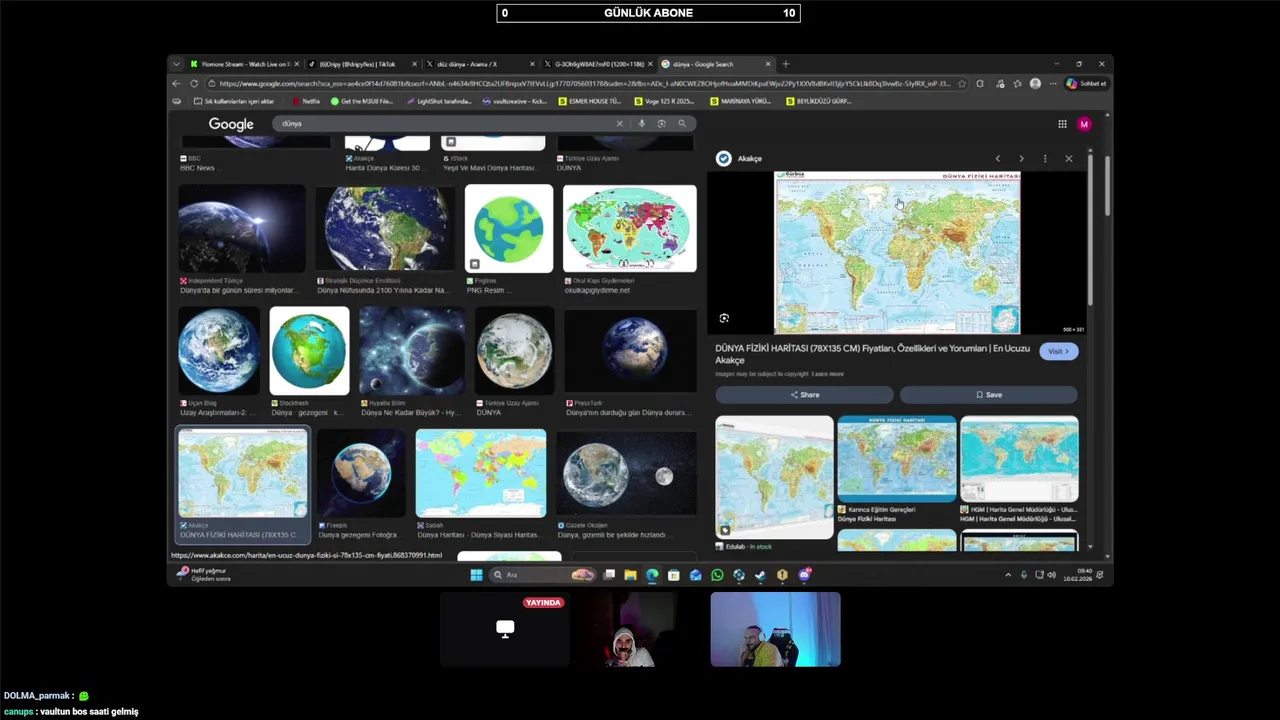
Task: Click the page vertical scrollbar
Action: point(1107,185)
